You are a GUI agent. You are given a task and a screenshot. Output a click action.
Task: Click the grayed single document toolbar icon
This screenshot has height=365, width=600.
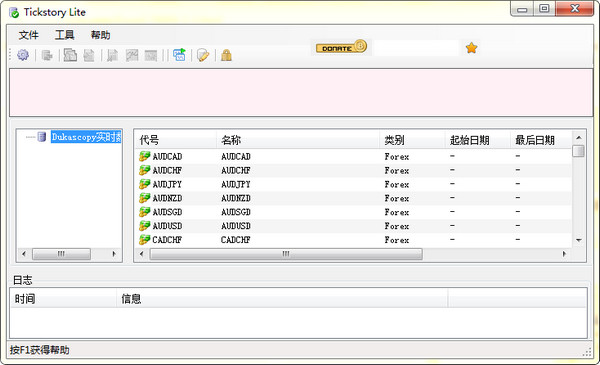coord(89,55)
